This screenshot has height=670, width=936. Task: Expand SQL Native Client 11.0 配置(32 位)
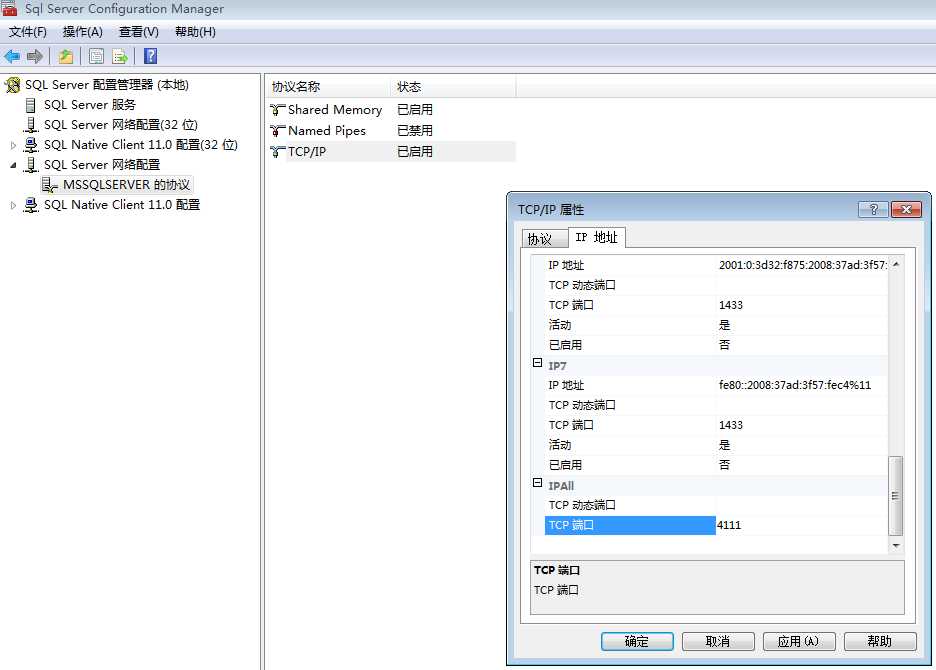(13, 145)
